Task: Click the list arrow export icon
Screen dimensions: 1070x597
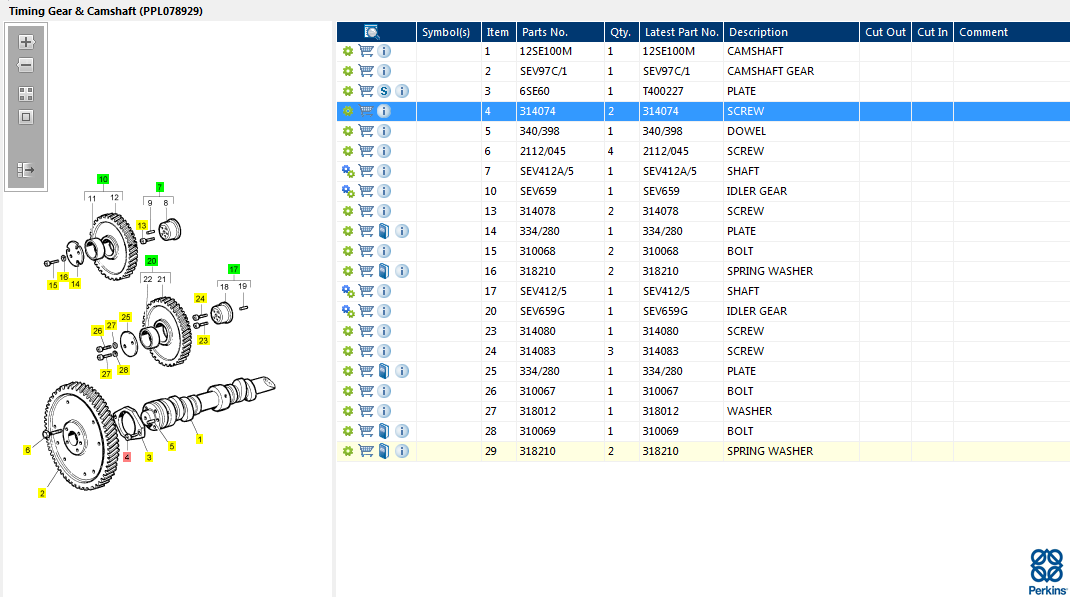Action: [26, 171]
